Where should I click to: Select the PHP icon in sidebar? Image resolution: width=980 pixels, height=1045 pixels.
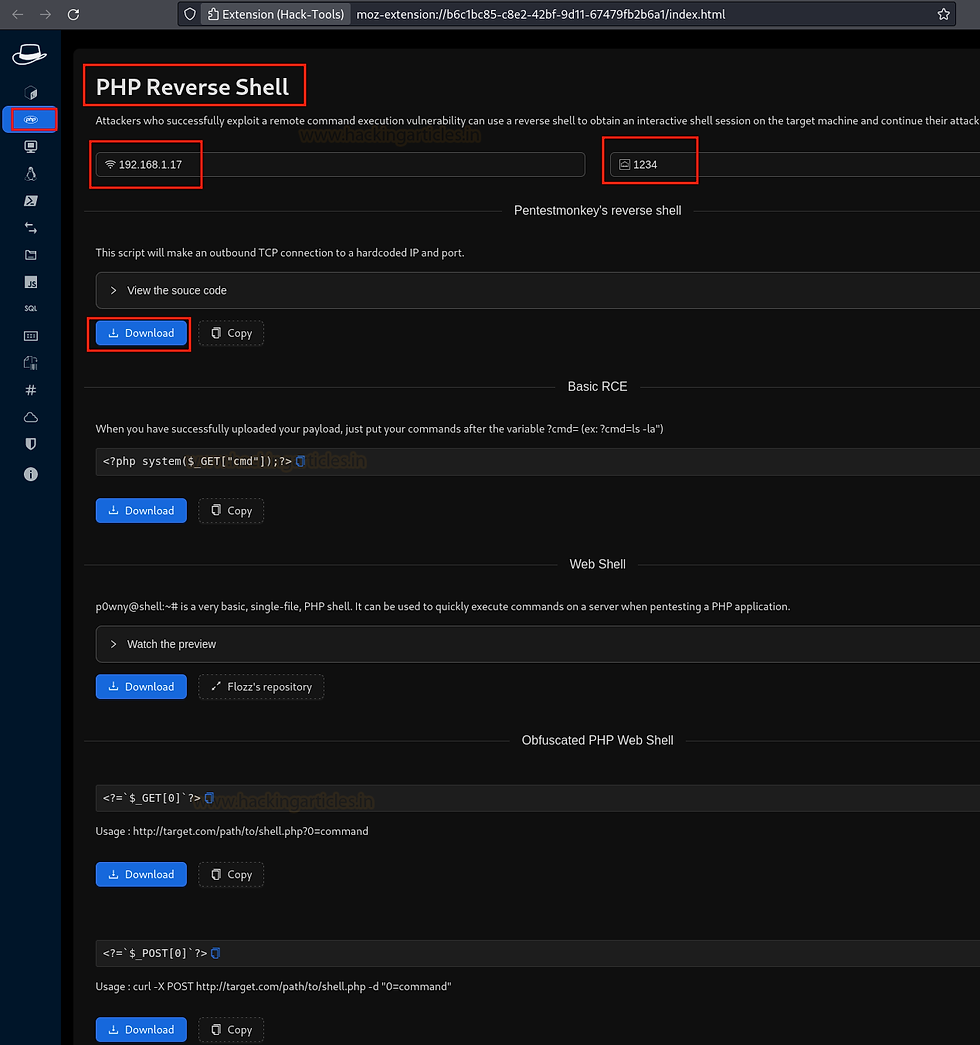tap(31, 120)
